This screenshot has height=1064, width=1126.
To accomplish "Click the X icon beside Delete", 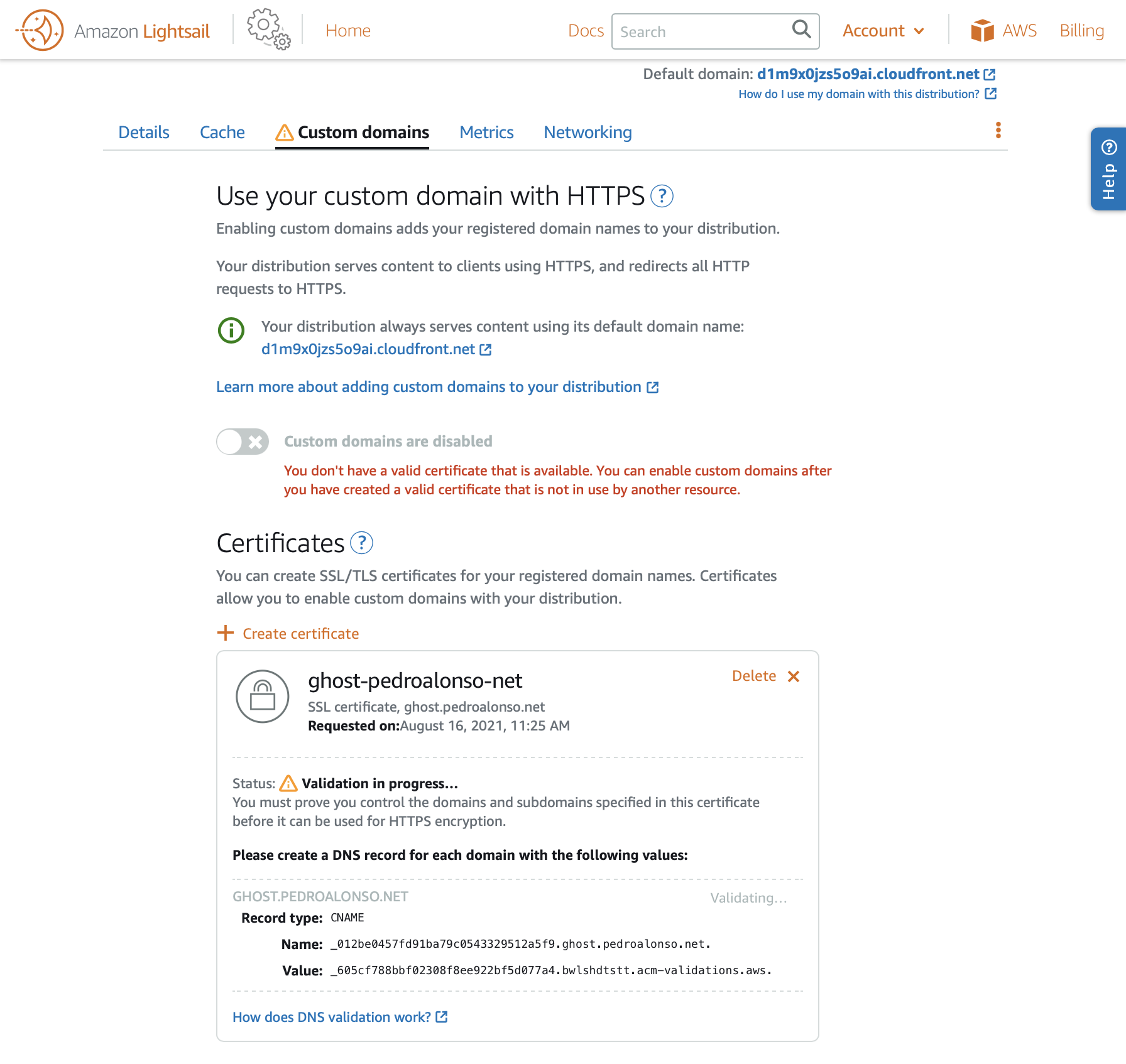I will (x=794, y=676).
